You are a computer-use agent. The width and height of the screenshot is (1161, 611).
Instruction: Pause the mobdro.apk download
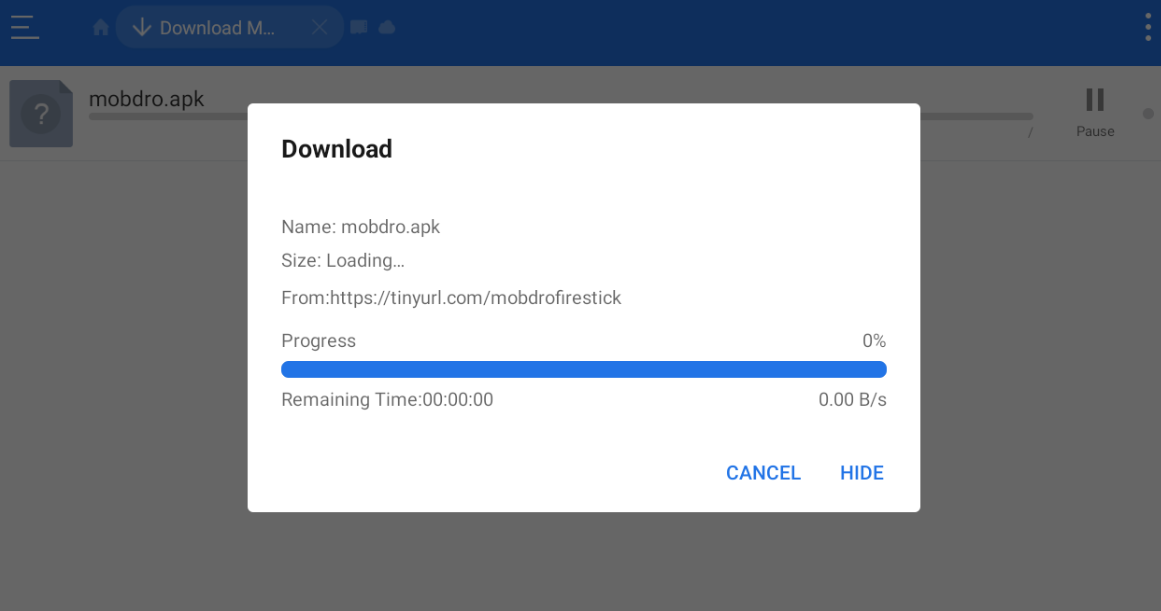tap(1095, 113)
